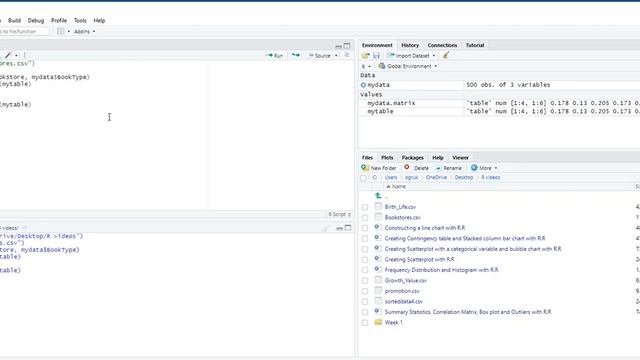This screenshot has width=640, height=360.
Task: Click the Users breadcrumb link
Action: pyautogui.click(x=391, y=178)
